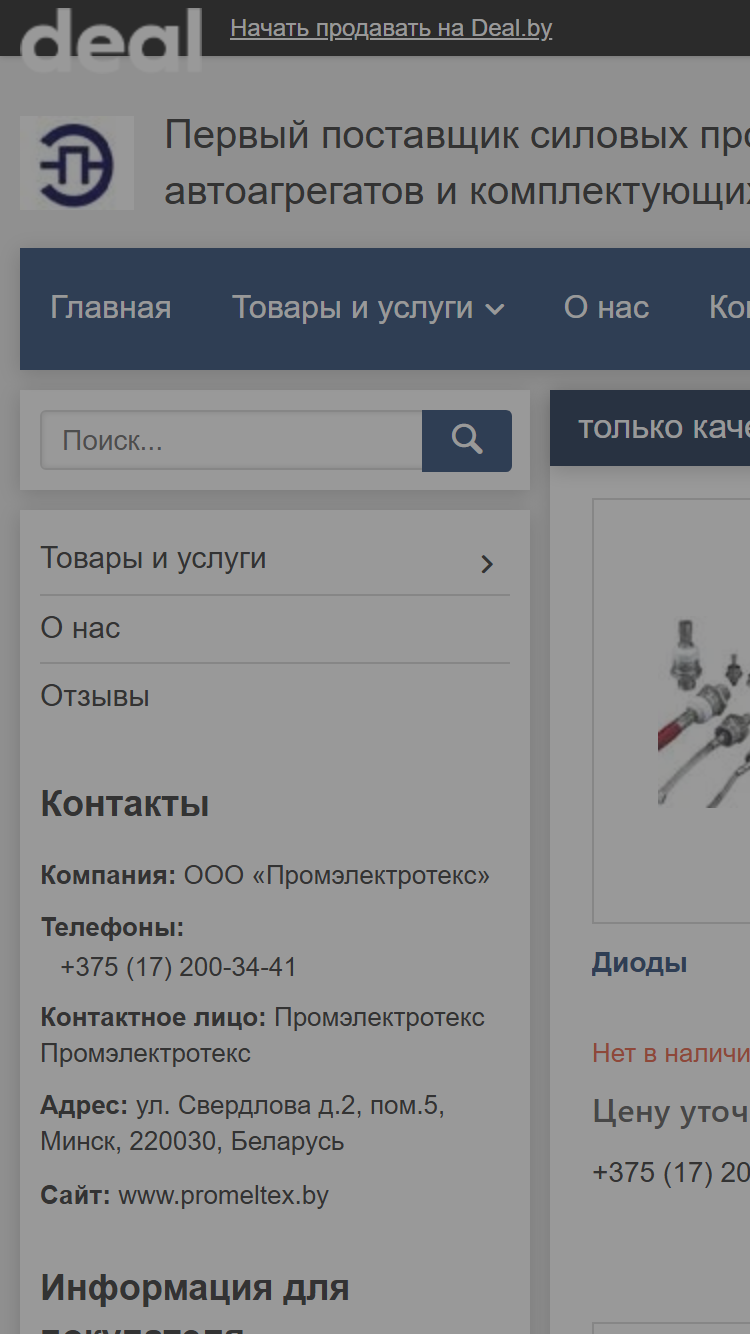Click the address 'ул. Свердлова д.2, пом.5'

coord(290,1105)
